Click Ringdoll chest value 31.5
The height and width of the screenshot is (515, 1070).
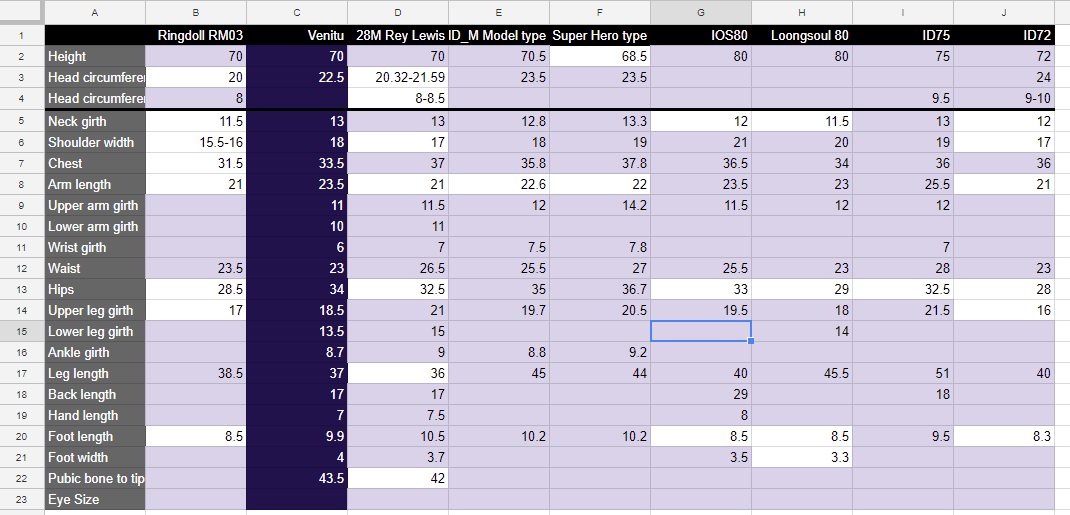pyautogui.click(x=197, y=164)
